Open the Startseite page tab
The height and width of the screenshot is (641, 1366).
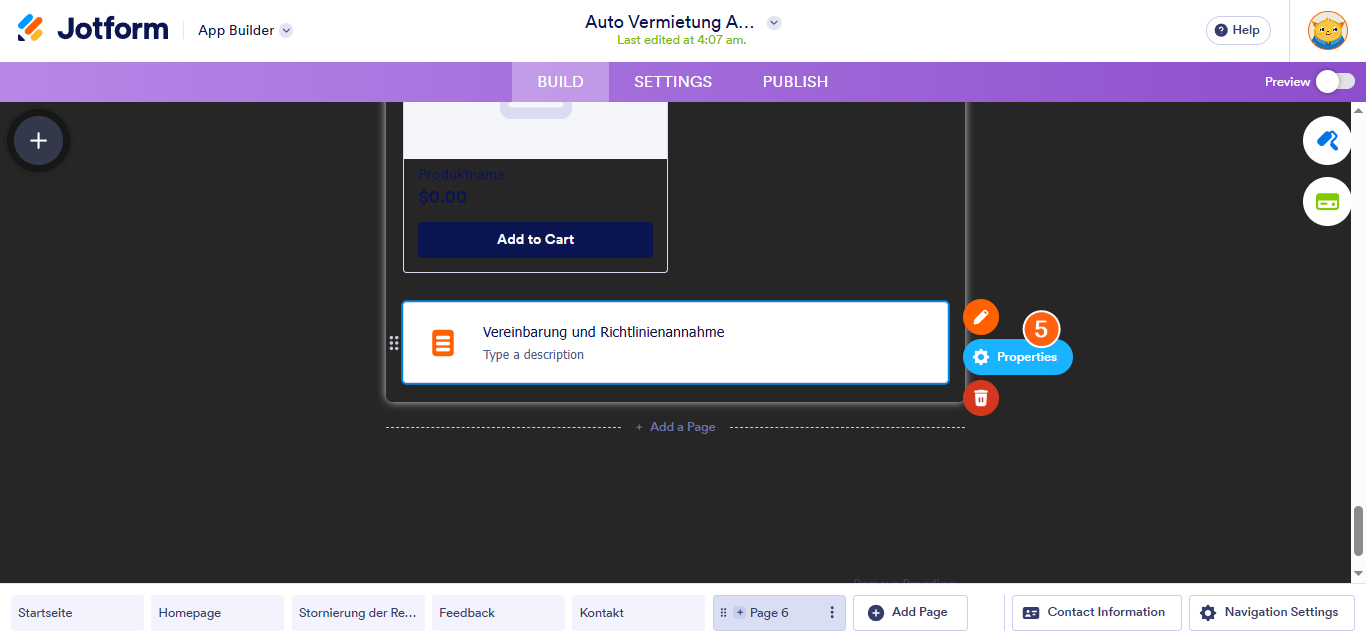click(77, 613)
